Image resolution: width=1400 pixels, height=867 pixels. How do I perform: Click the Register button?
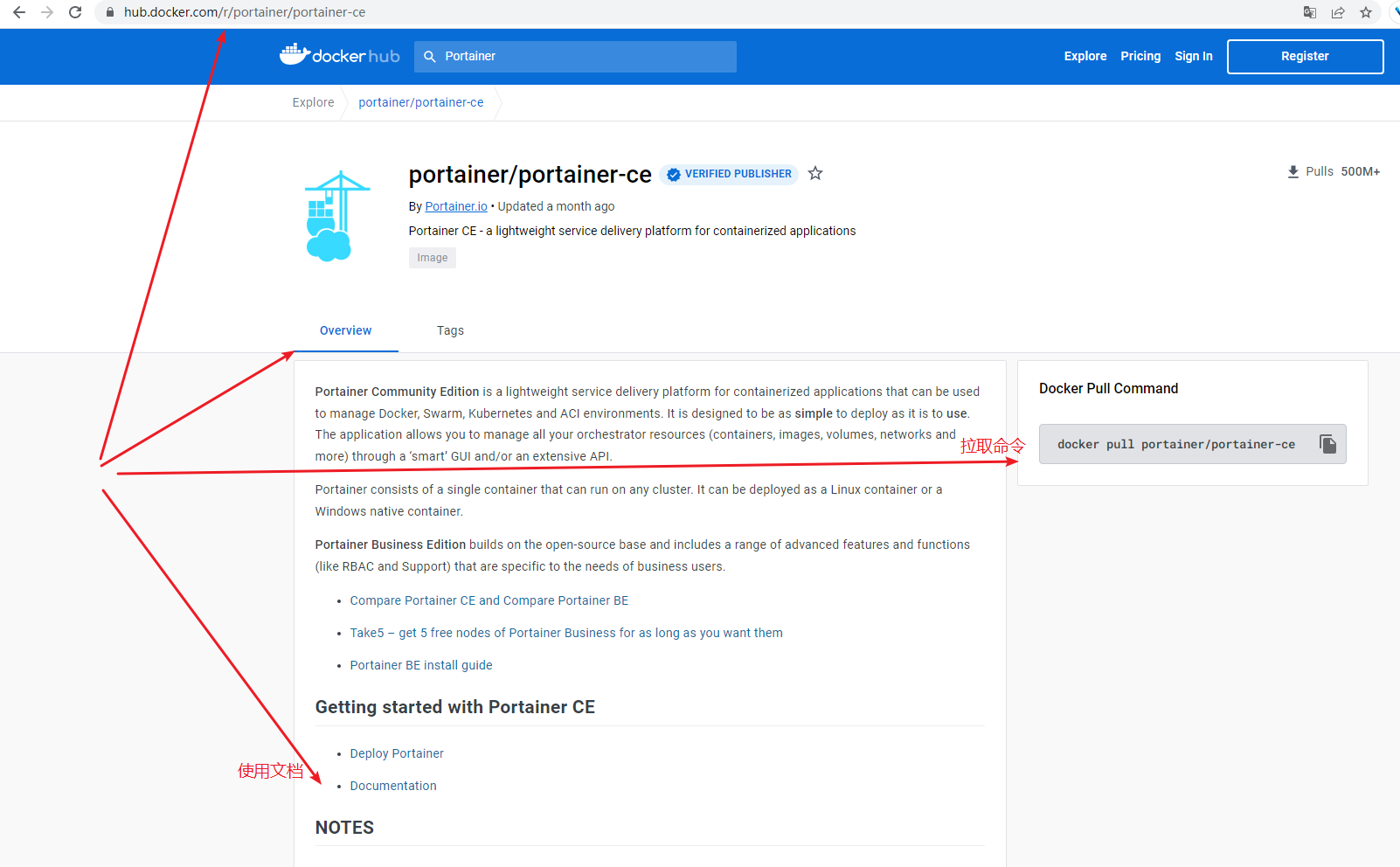coord(1305,56)
